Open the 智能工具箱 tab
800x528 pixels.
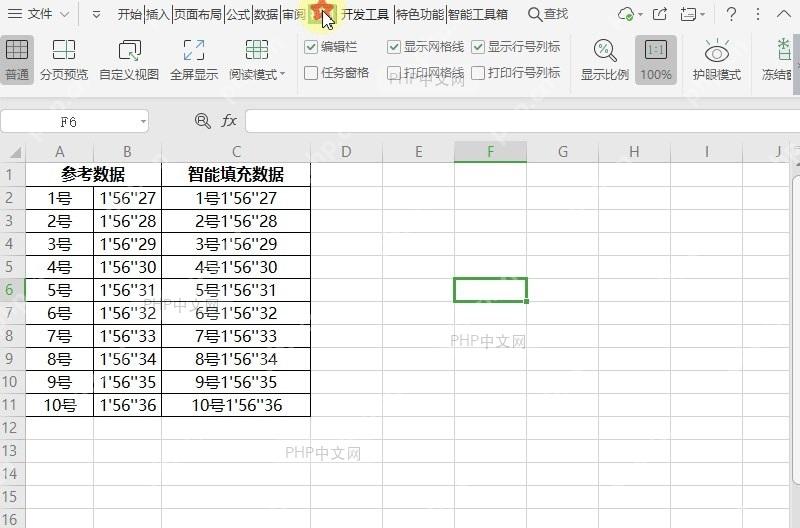point(478,14)
